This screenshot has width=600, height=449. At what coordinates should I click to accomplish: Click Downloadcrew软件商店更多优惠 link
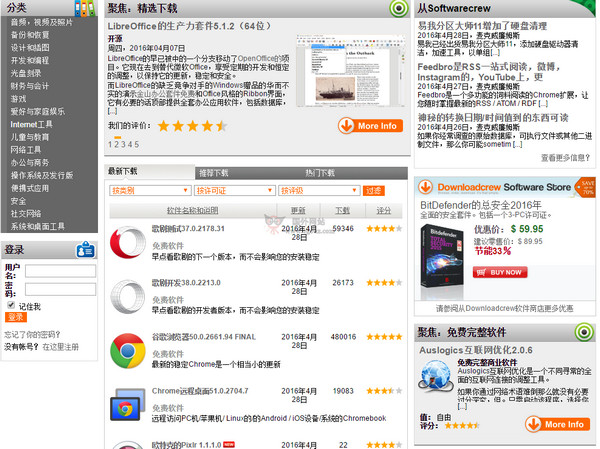[505, 309]
